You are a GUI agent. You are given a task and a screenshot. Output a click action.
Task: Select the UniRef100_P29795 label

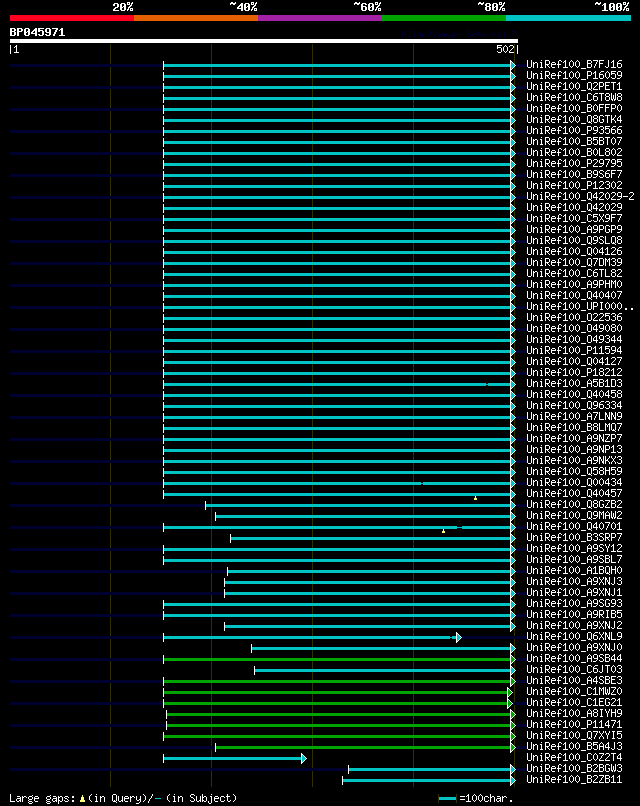[x=574, y=163]
